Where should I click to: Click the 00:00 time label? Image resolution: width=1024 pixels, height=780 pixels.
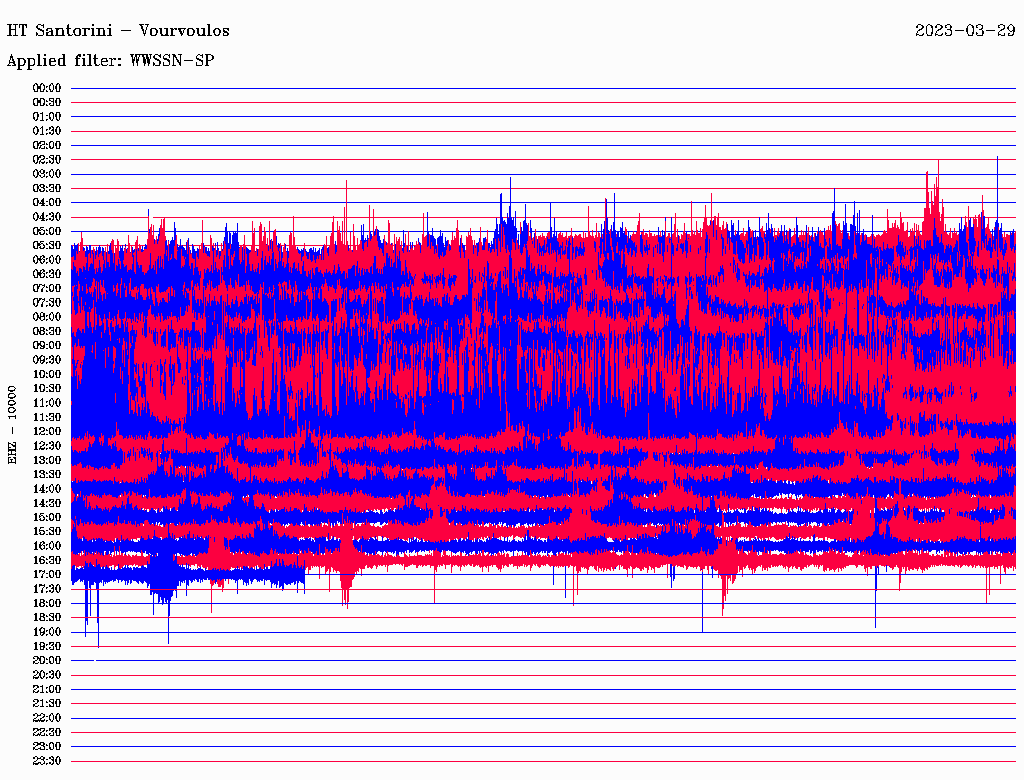(x=47, y=88)
